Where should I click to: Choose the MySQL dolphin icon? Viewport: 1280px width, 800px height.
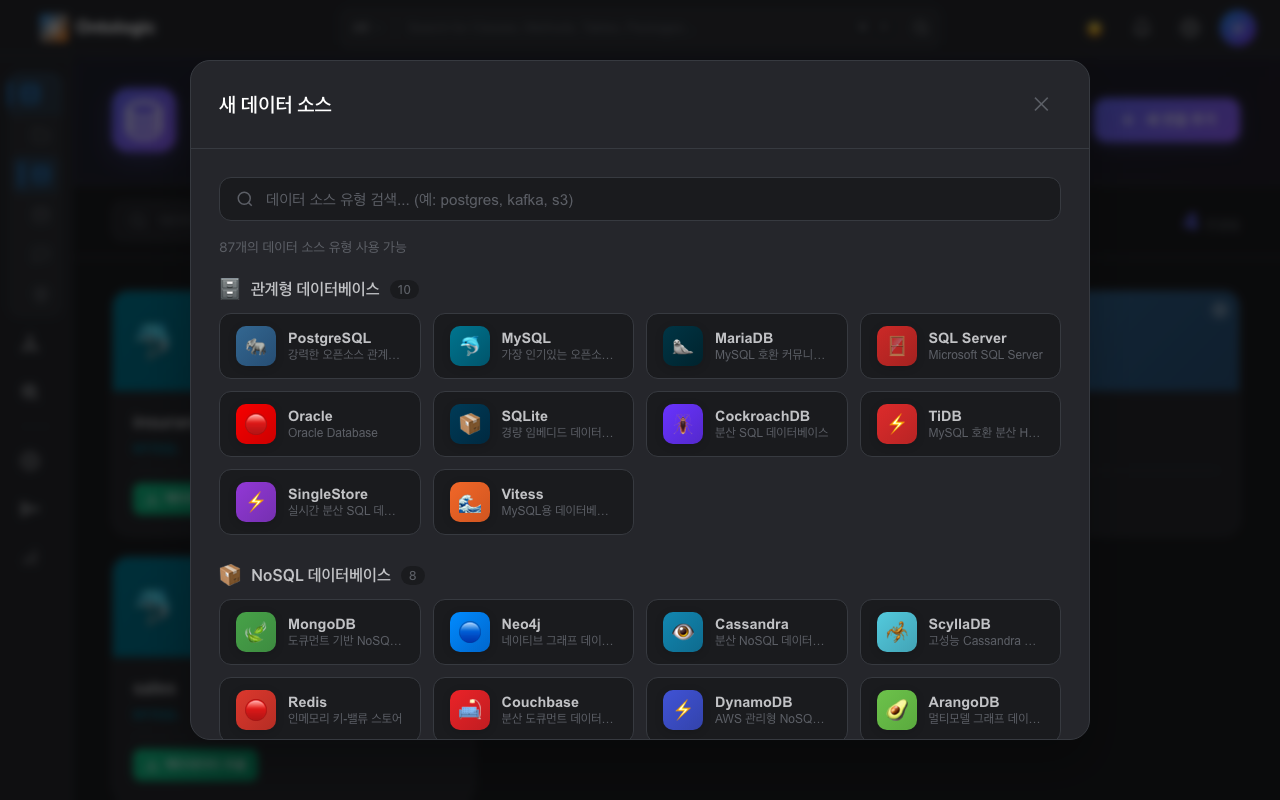(x=470, y=346)
